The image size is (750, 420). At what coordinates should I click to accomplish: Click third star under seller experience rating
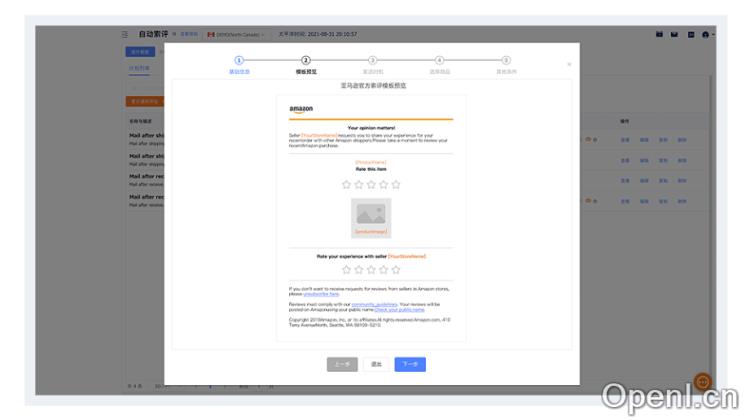371,270
